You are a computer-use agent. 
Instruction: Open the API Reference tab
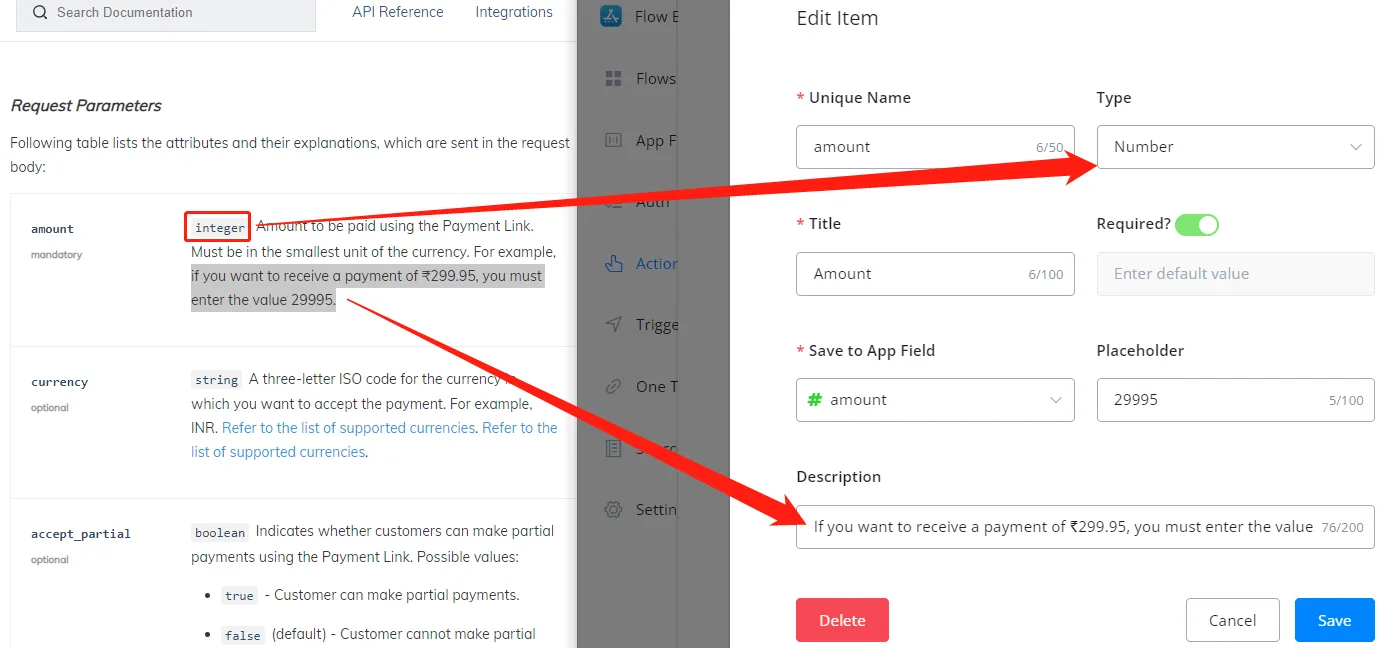tap(398, 12)
